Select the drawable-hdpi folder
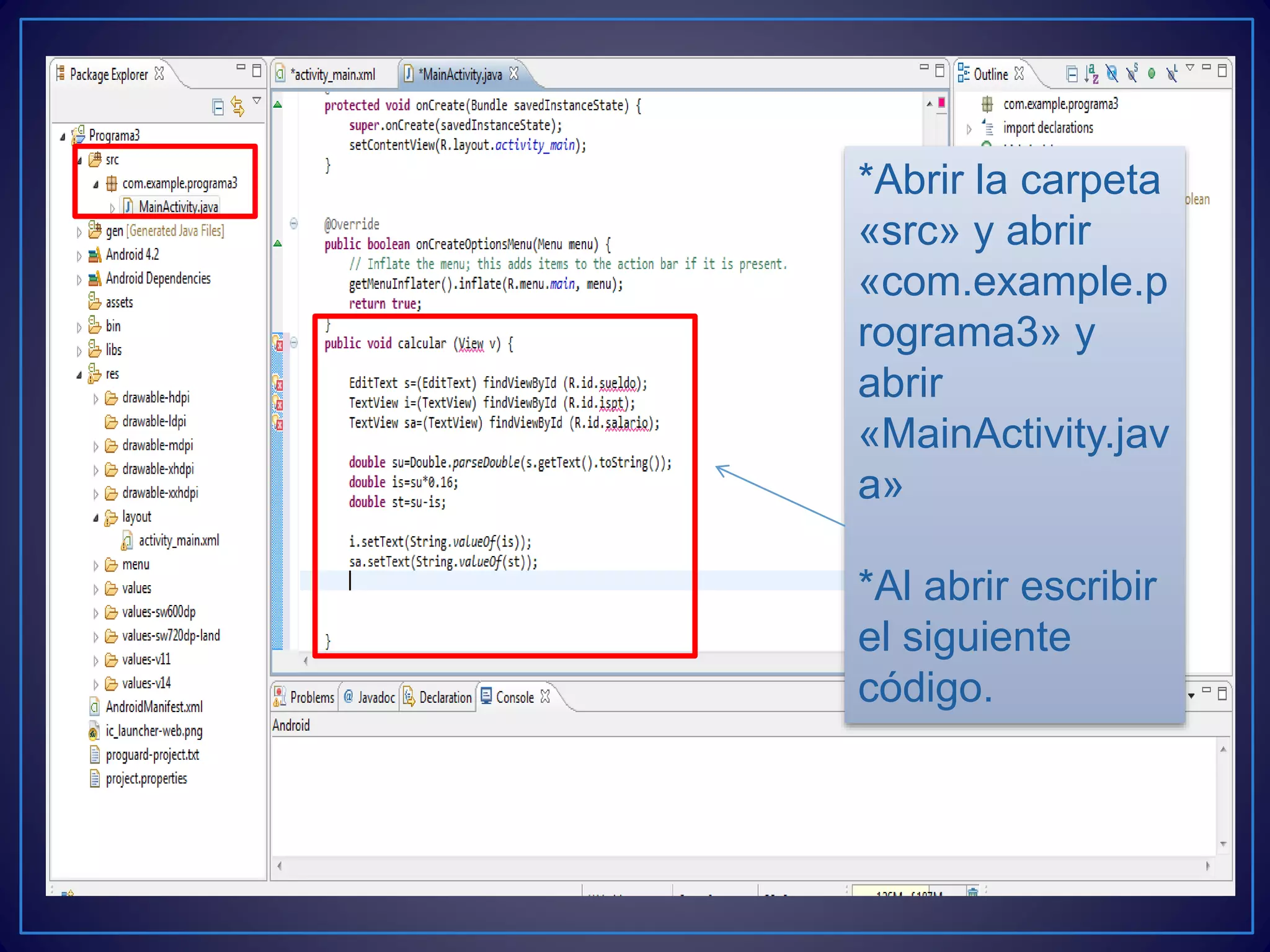 coord(156,397)
